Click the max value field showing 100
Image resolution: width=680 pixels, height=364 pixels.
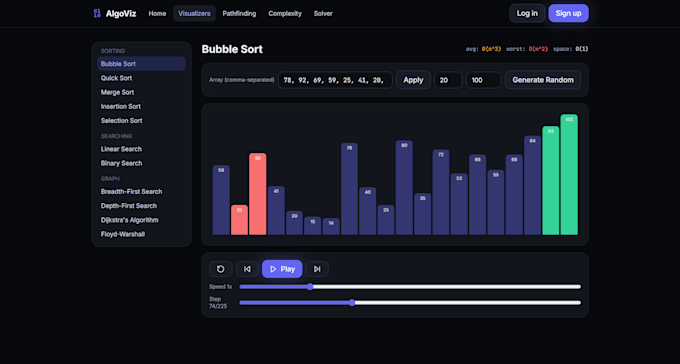tap(484, 80)
